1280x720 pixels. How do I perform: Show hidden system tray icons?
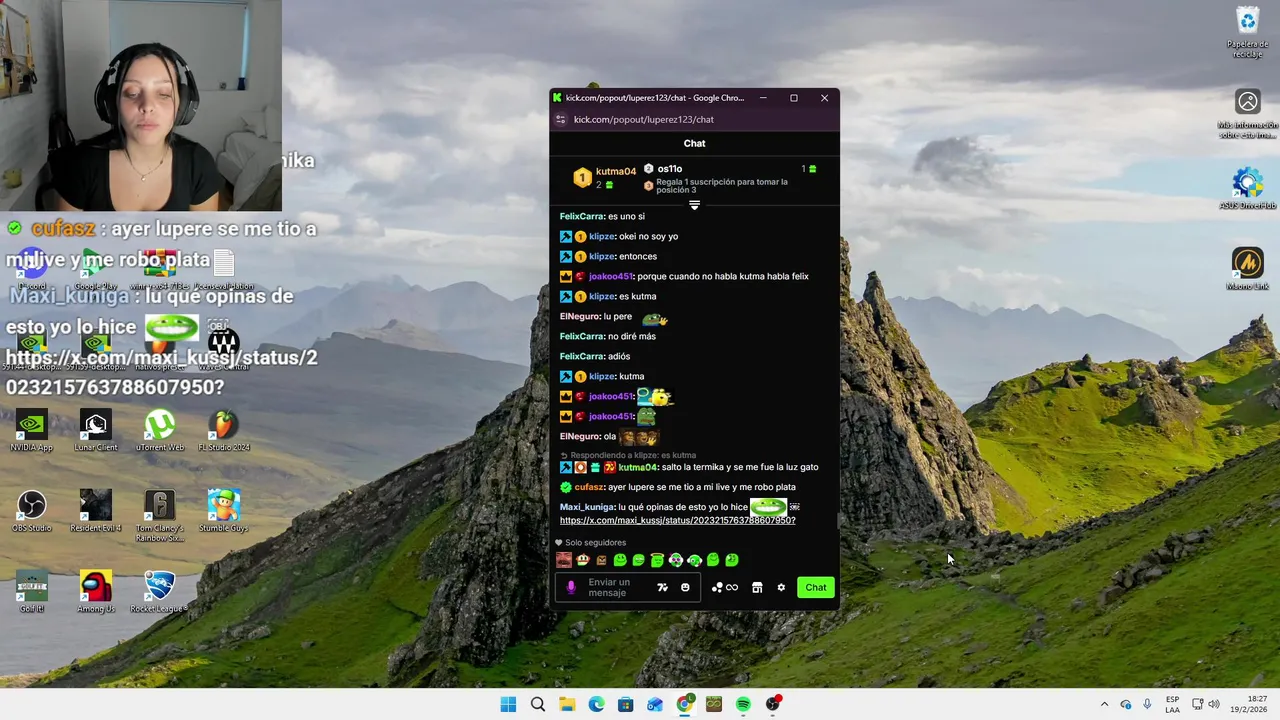[1104, 704]
